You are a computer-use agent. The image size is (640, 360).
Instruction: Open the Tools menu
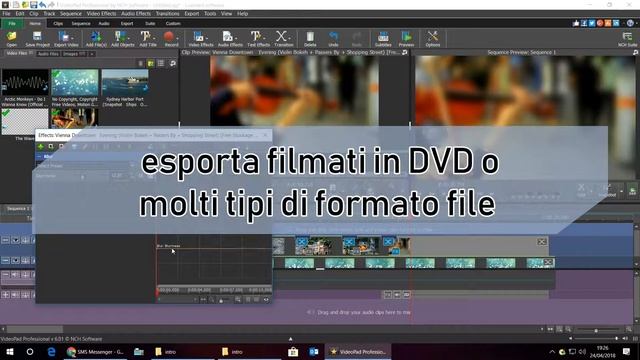click(210, 13)
